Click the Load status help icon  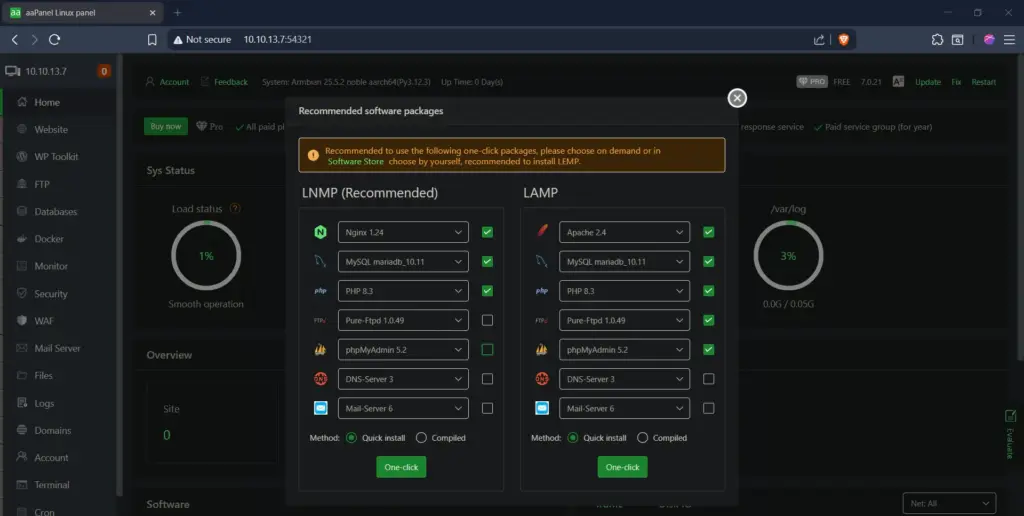tap(235, 209)
